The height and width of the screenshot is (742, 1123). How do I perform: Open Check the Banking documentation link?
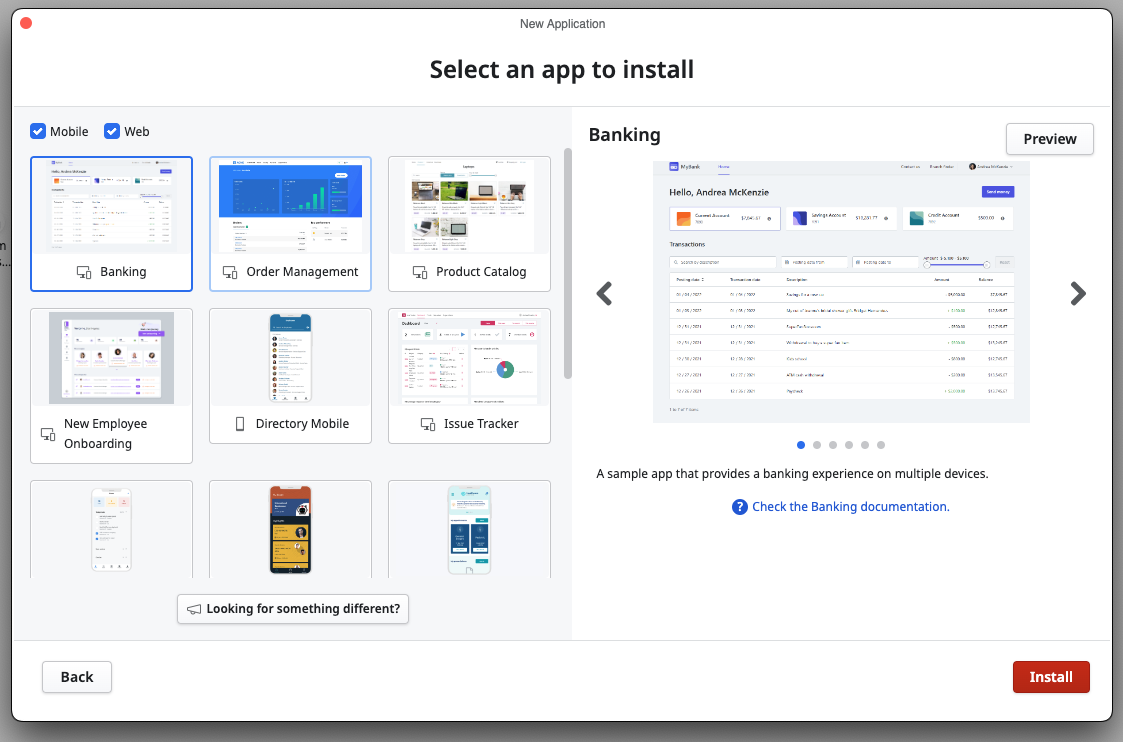click(850, 507)
